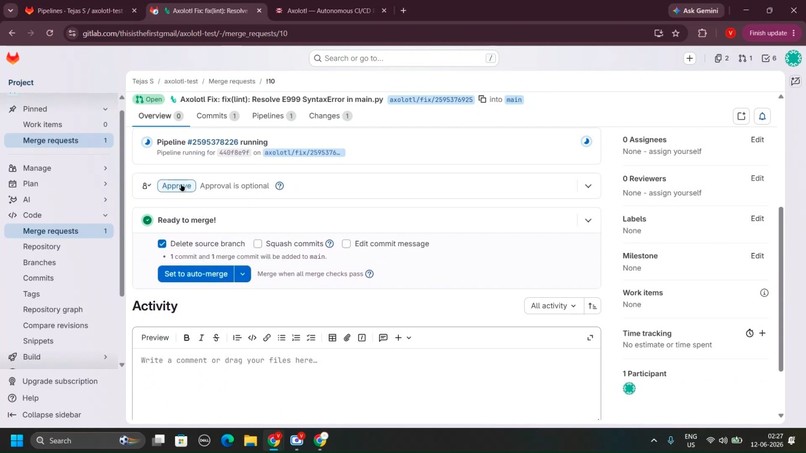Insert collapsible section icon in editor
Screen dimensions: 806x453
362,338
